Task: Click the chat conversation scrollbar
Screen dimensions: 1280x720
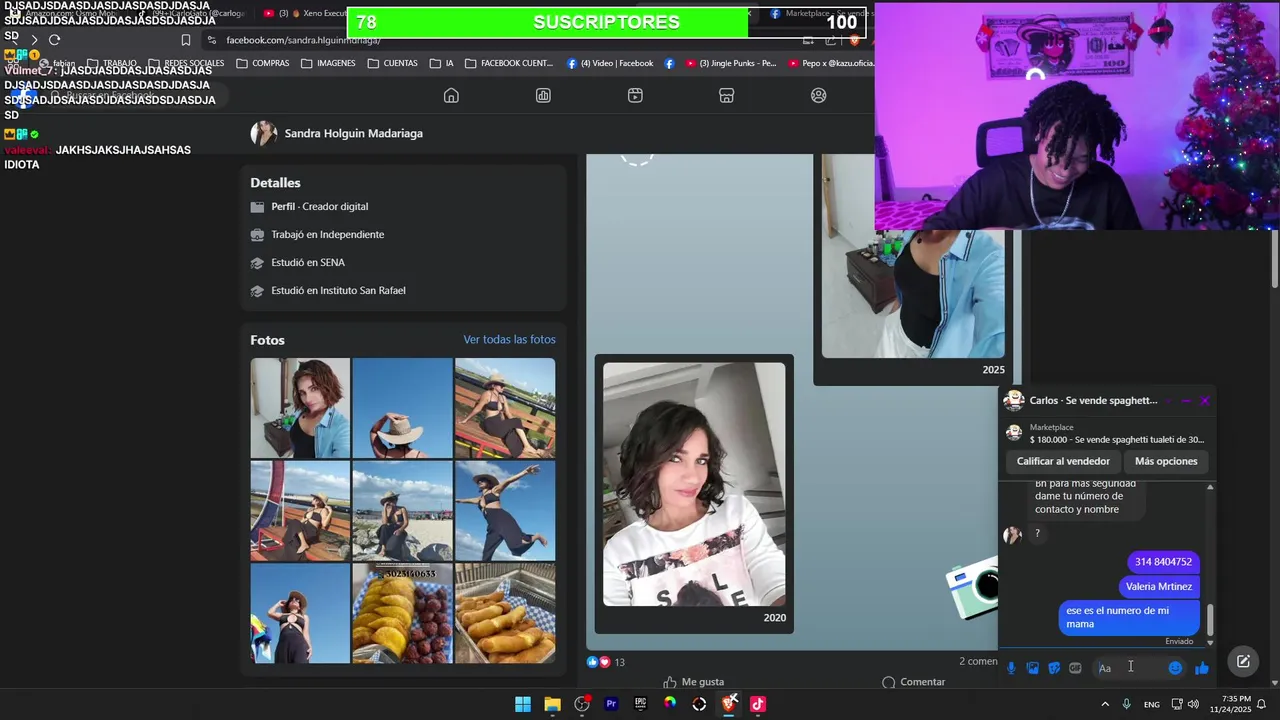Action: (x=1210, y=620)
